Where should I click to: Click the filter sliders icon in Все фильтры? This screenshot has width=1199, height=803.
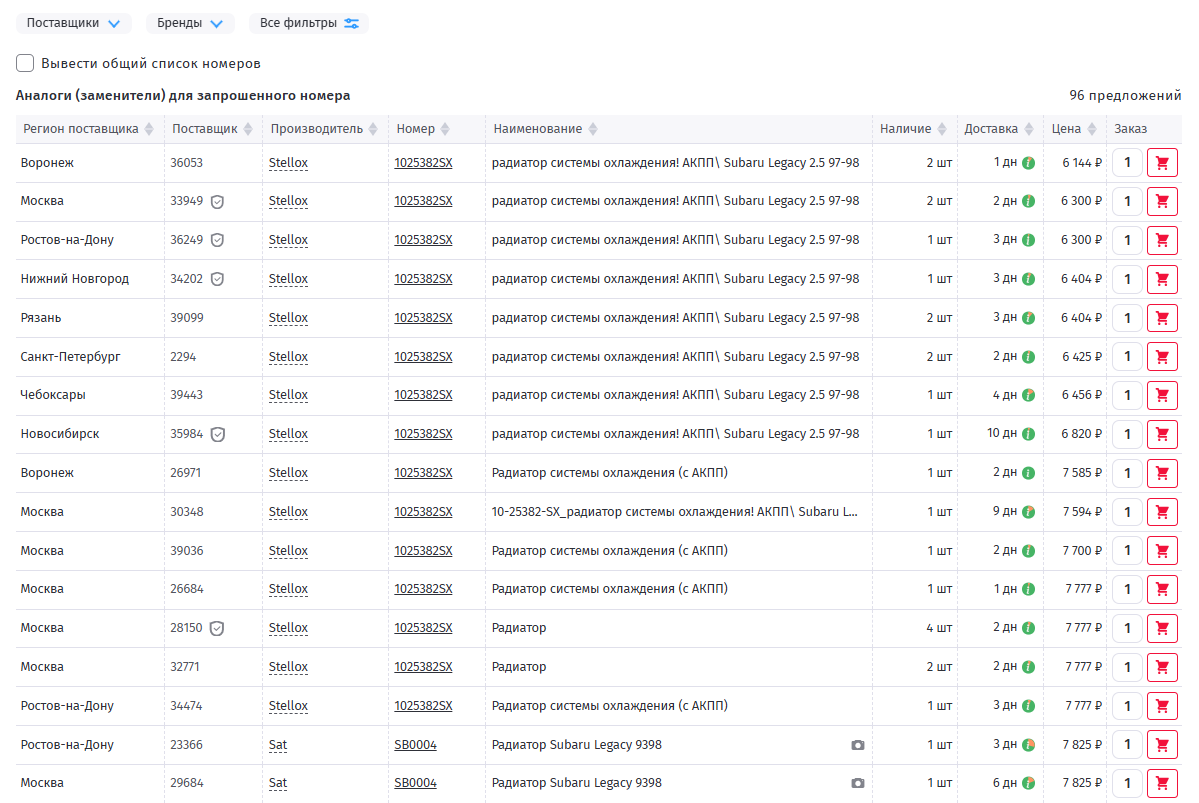point(351,23)
